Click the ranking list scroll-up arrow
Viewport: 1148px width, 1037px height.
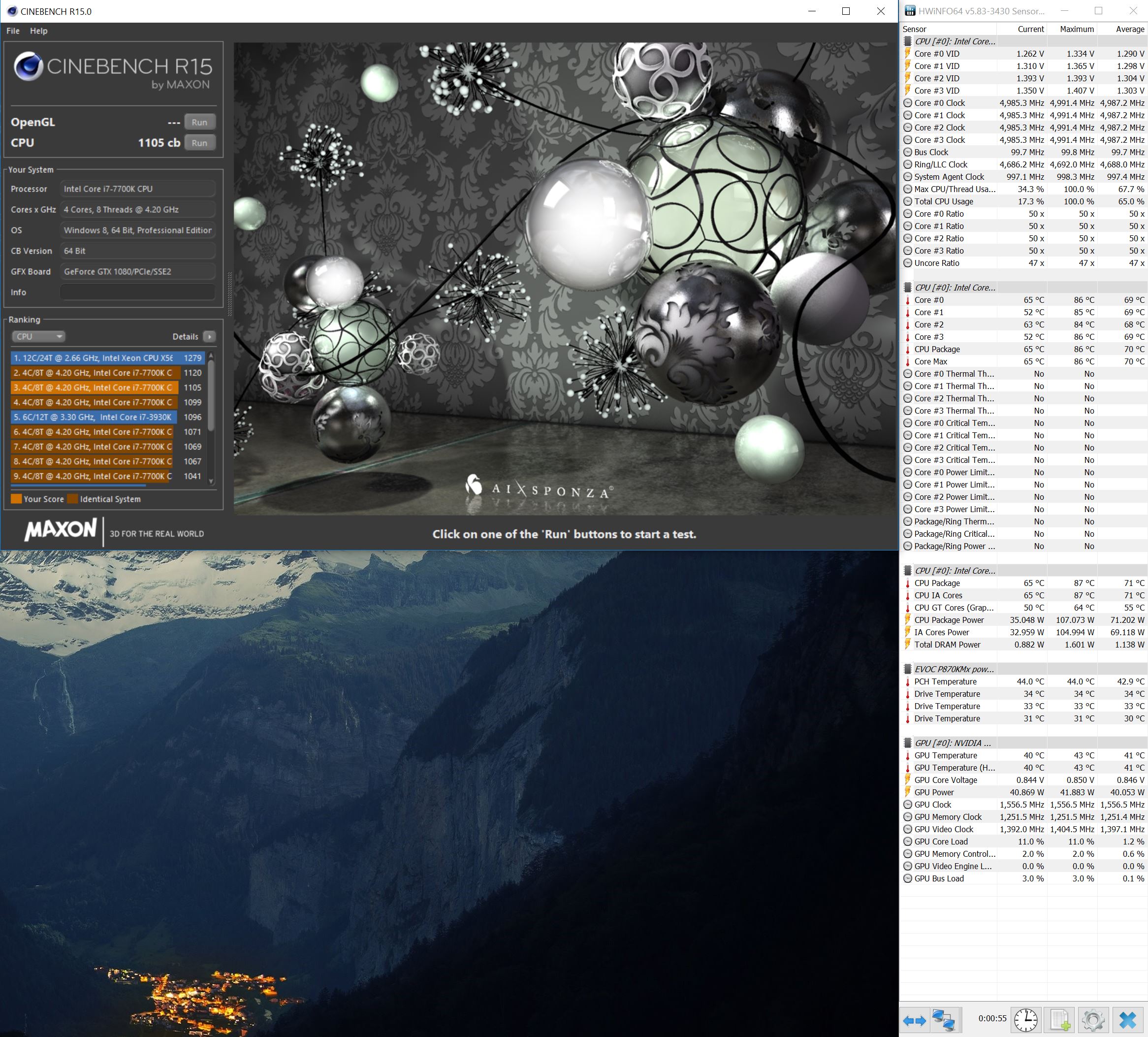point(211,356)
